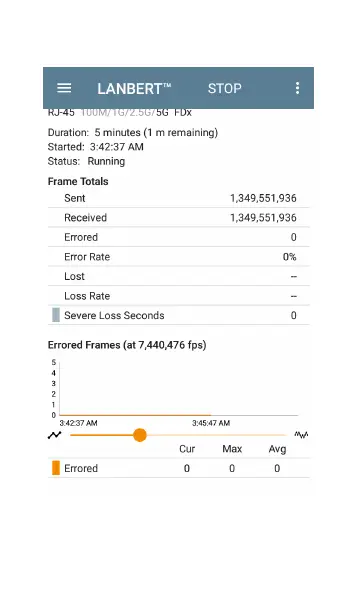Screen dimensions: 360x612
Task: Open the hamburger navigation menu
Action: [64, 88]
